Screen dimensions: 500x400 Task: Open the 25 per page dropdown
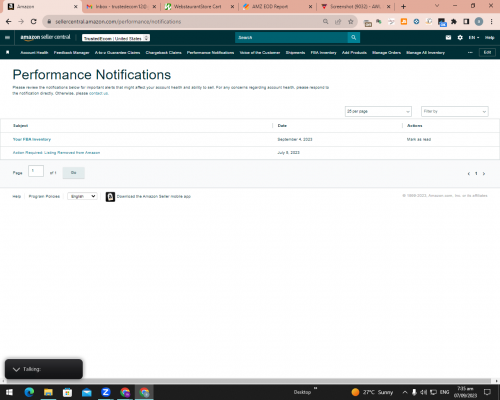coord(378,111)
